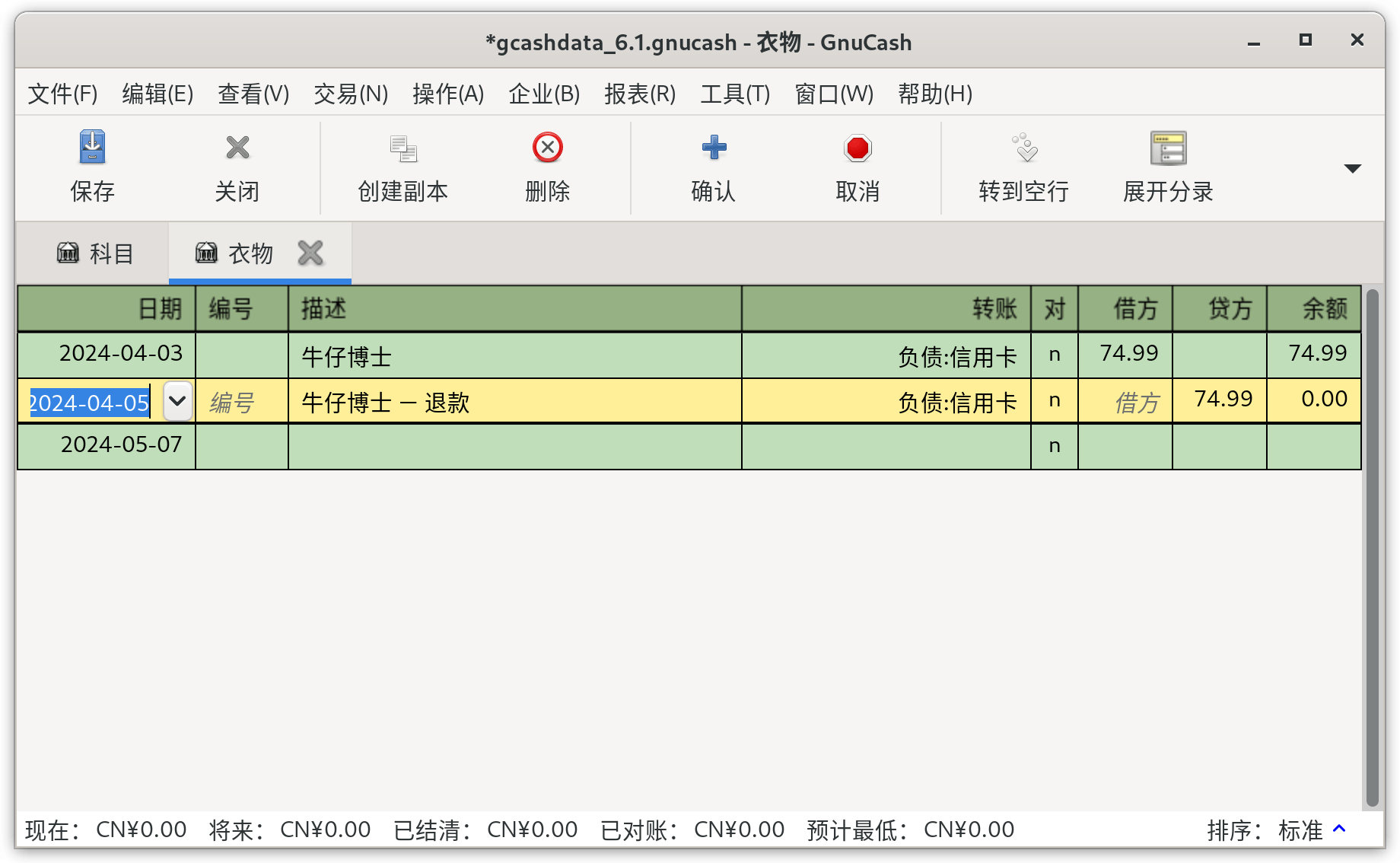The height and width of the screenshot is (863, 1400).
Task: Open the 报表(R) menu
Action: pos(640,94)
